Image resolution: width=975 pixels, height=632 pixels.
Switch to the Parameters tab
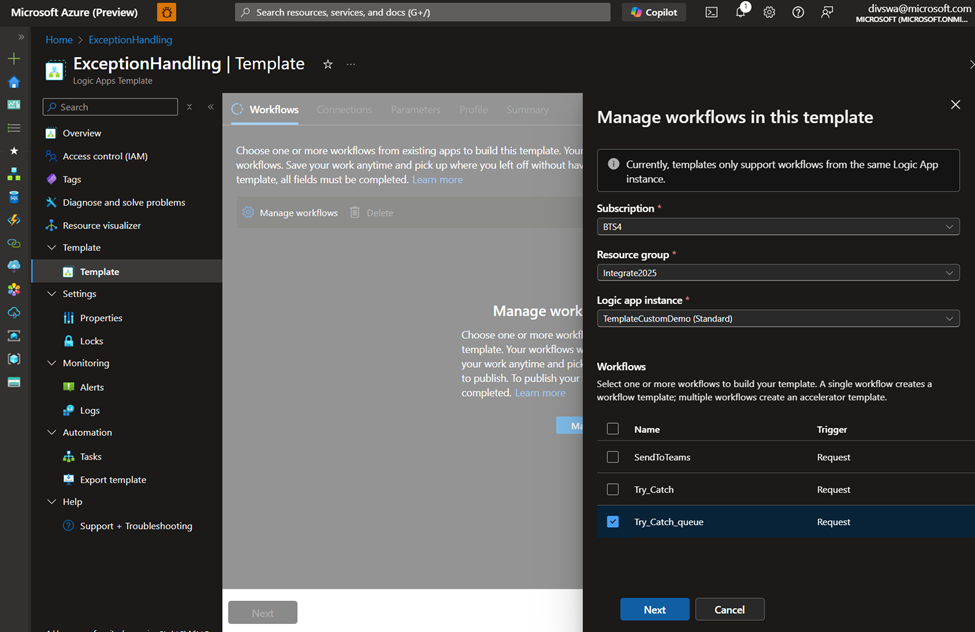[415, 109]
